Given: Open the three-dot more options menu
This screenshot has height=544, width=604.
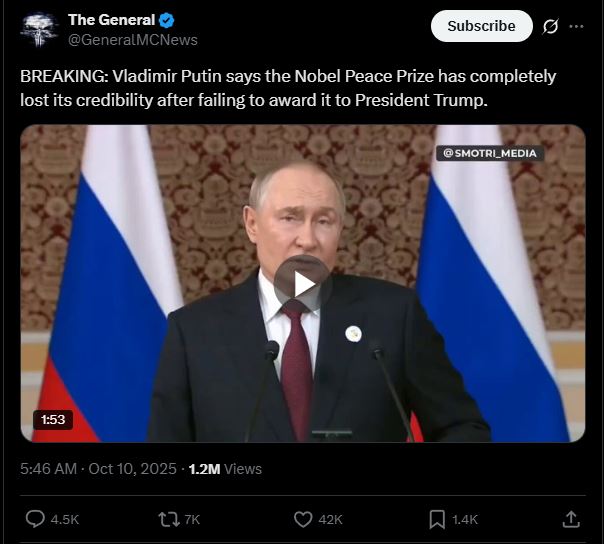Looking at the screenshot, I should tap(576, 27).
